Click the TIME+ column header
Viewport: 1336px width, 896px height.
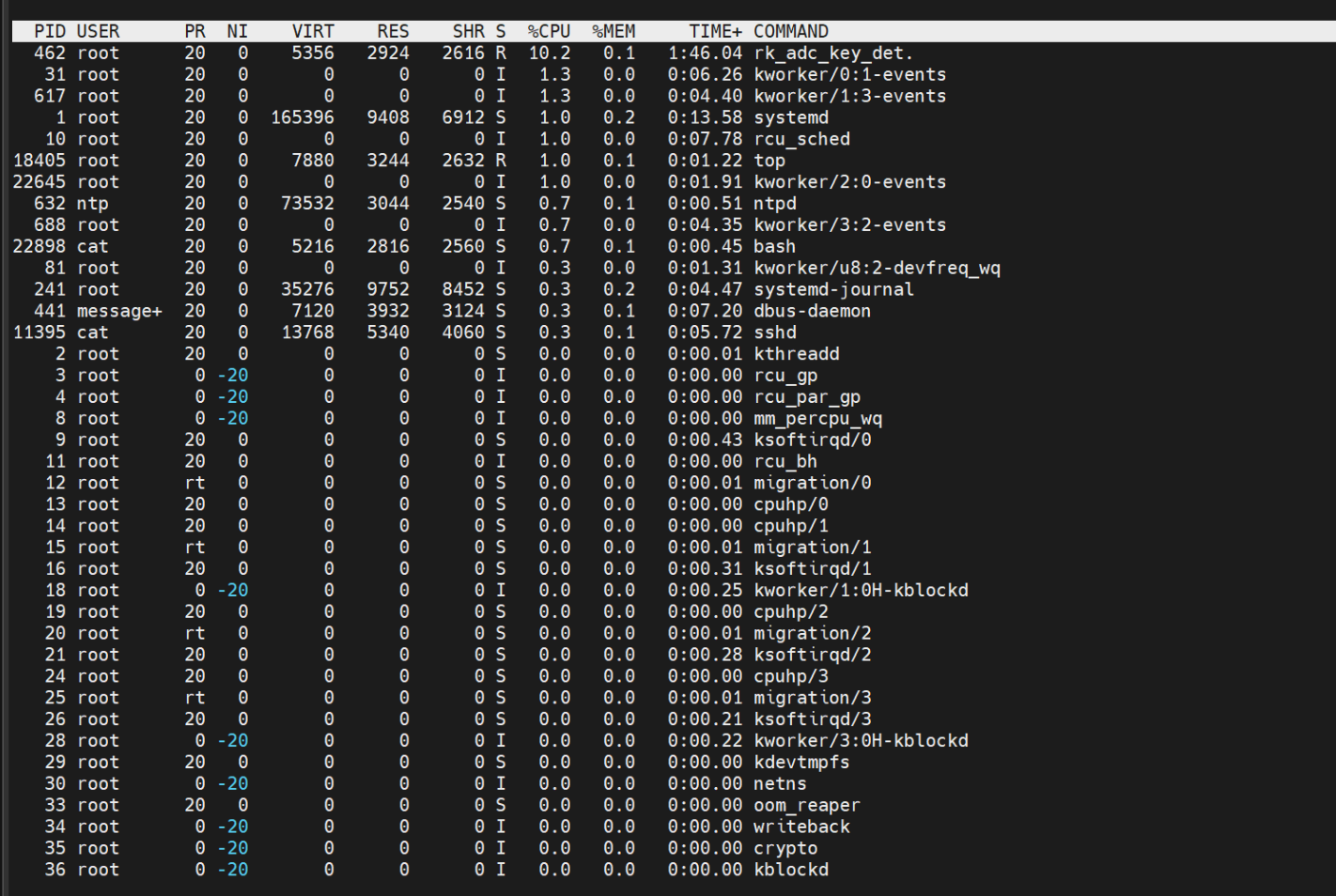tap(715, 31)
